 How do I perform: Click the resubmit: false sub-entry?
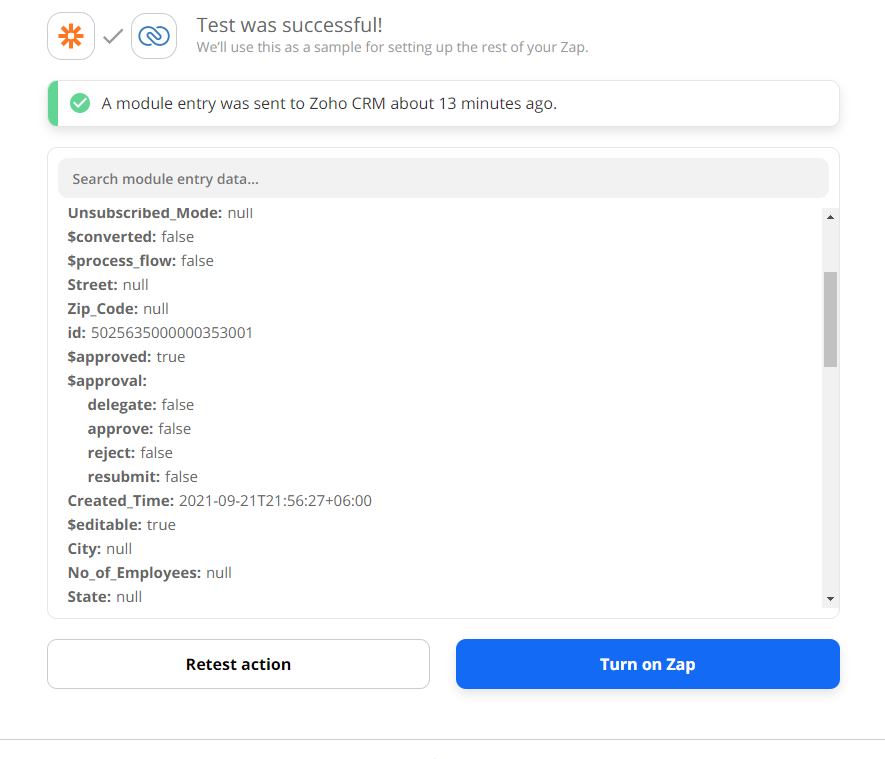tap(143, 476)
